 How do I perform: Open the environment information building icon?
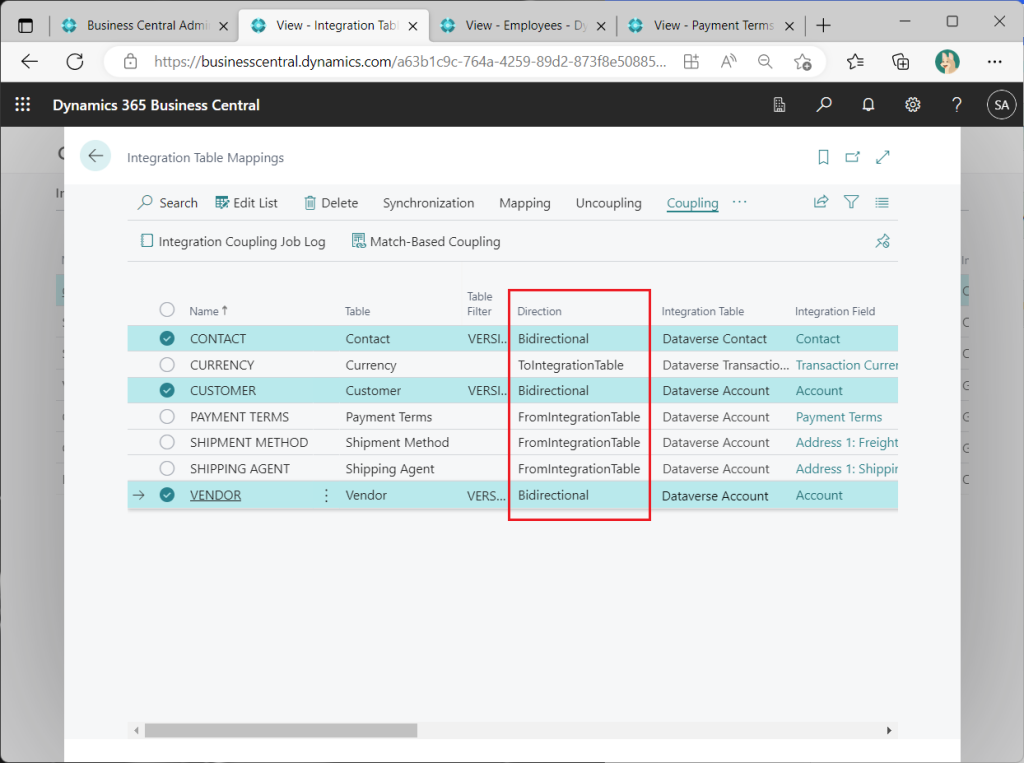coord(779,105)
